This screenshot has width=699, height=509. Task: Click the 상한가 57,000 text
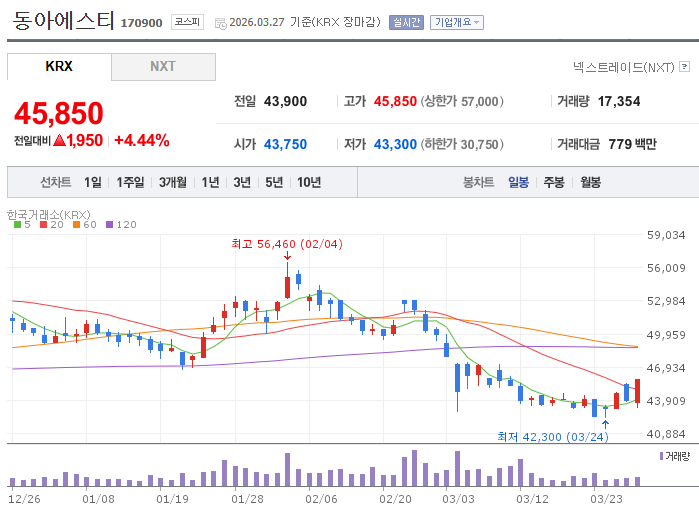[x=462, y=101]
